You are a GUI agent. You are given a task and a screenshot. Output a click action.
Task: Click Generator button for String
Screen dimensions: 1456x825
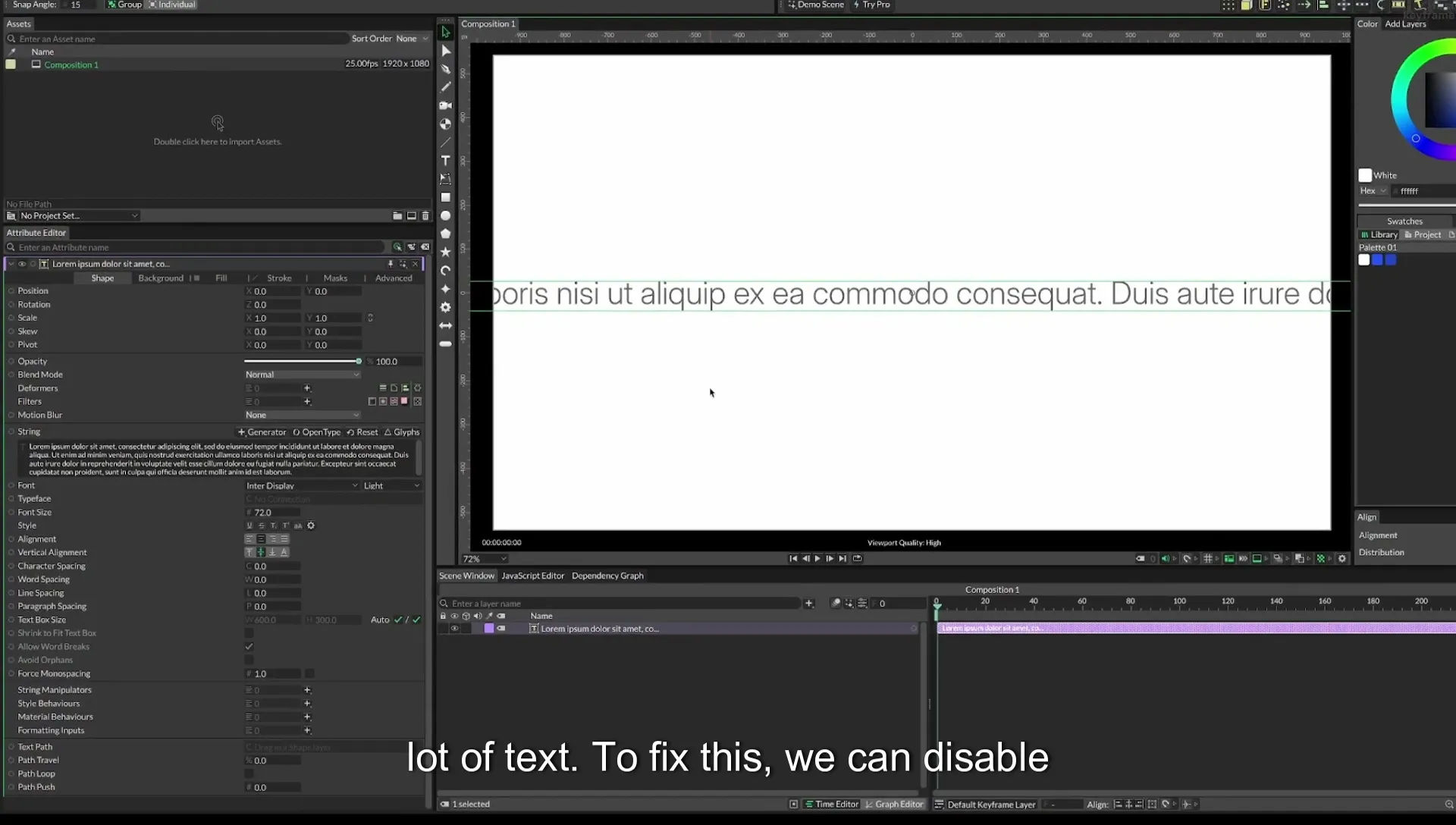point(262,432)
